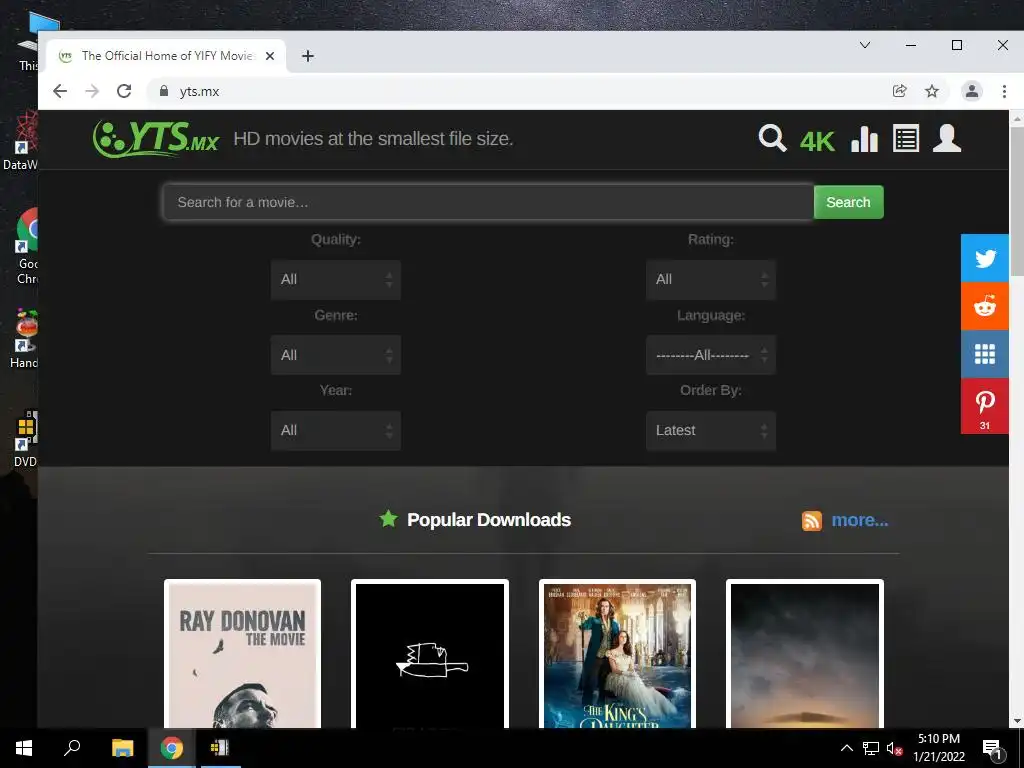1024x768 pixels.
Task: Expand the Language dropdown
Action: pos(711,355)
